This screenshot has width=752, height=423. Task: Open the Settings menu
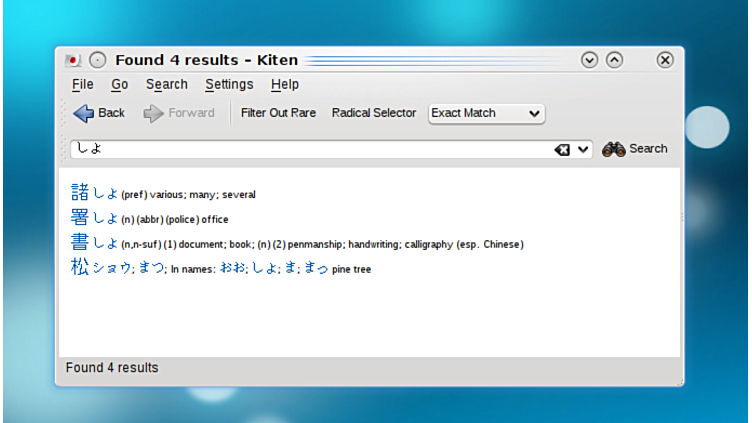pos(229,85)
